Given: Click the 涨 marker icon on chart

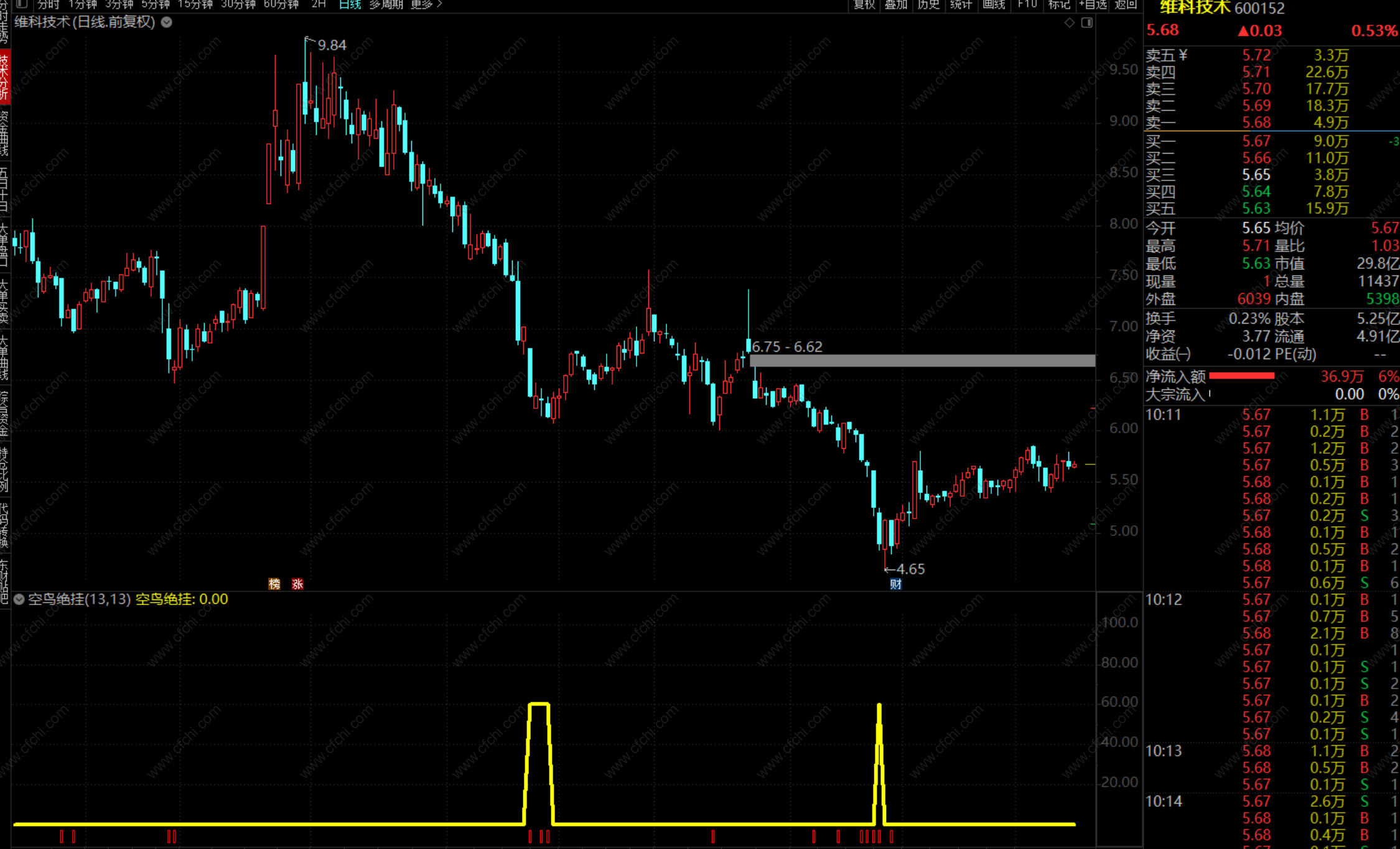Looking at the screenshot, I should pos(297,584).
